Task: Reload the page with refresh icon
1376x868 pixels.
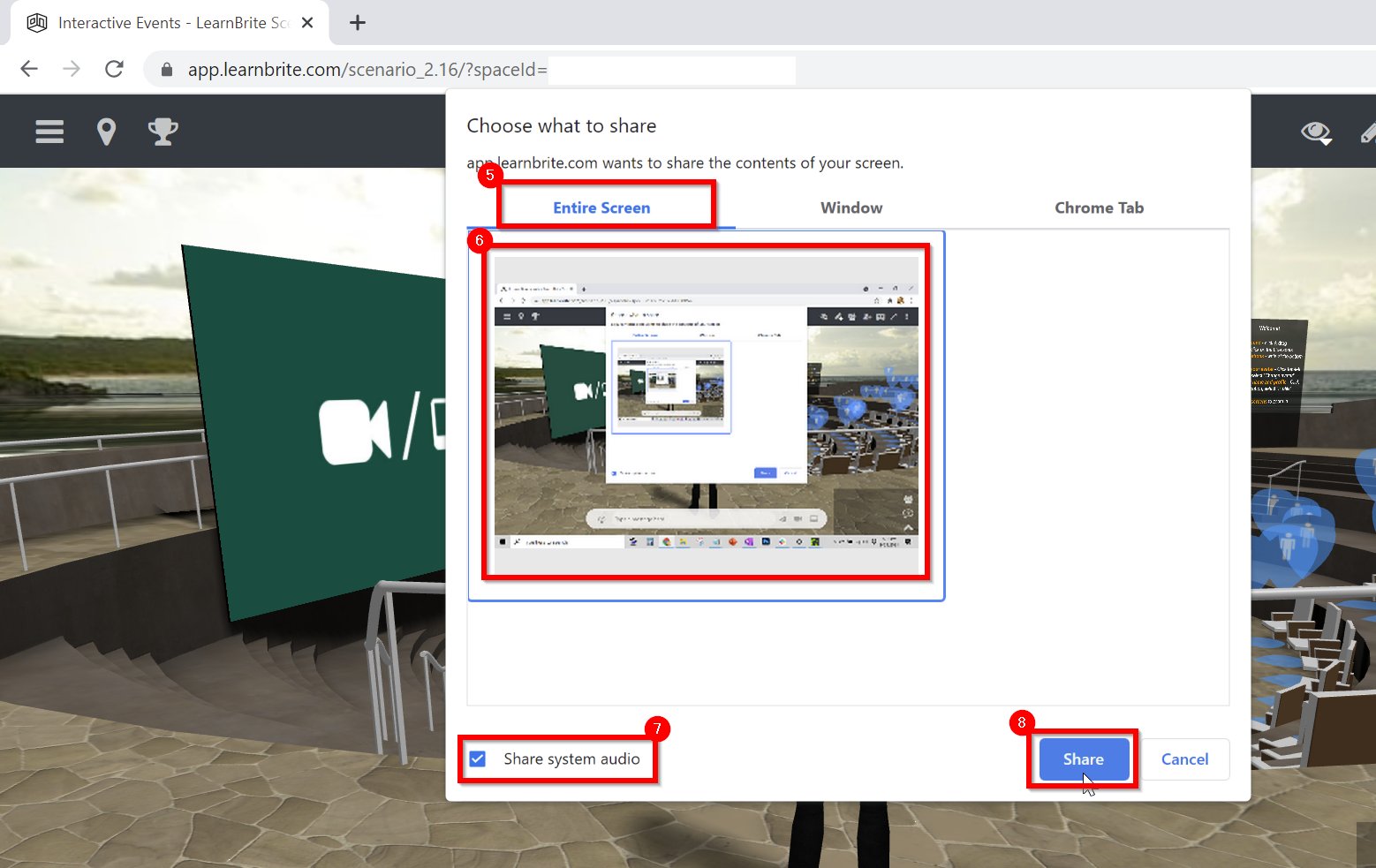Action: point(114,69)
